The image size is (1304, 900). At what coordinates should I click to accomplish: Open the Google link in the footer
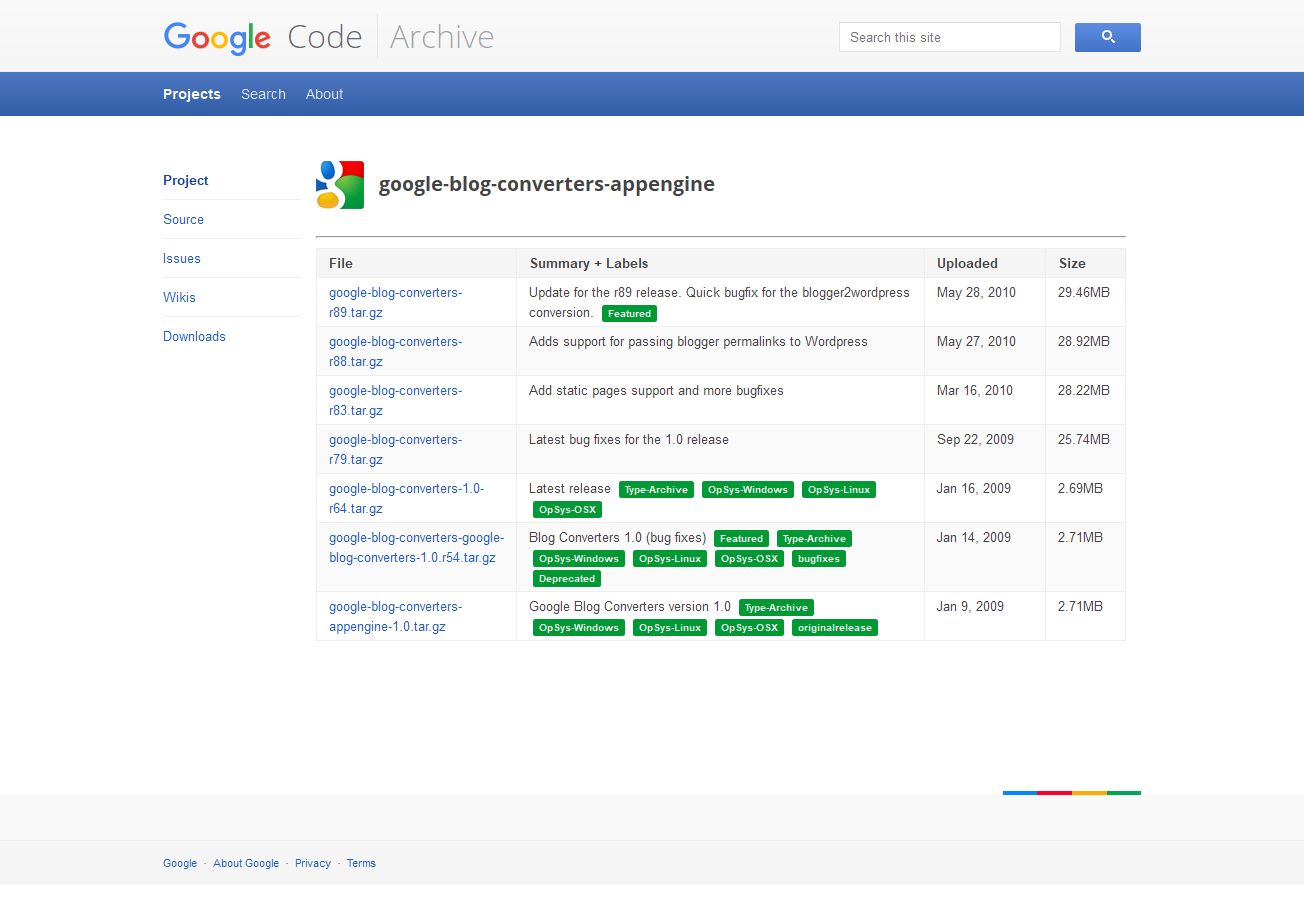180,863
